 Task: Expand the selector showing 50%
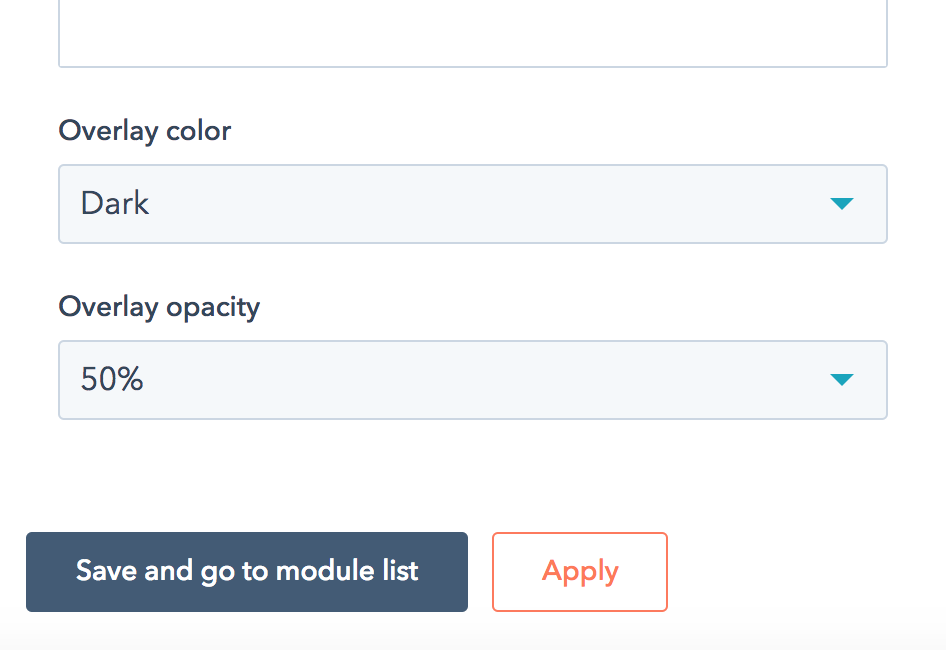click(472, 380)
